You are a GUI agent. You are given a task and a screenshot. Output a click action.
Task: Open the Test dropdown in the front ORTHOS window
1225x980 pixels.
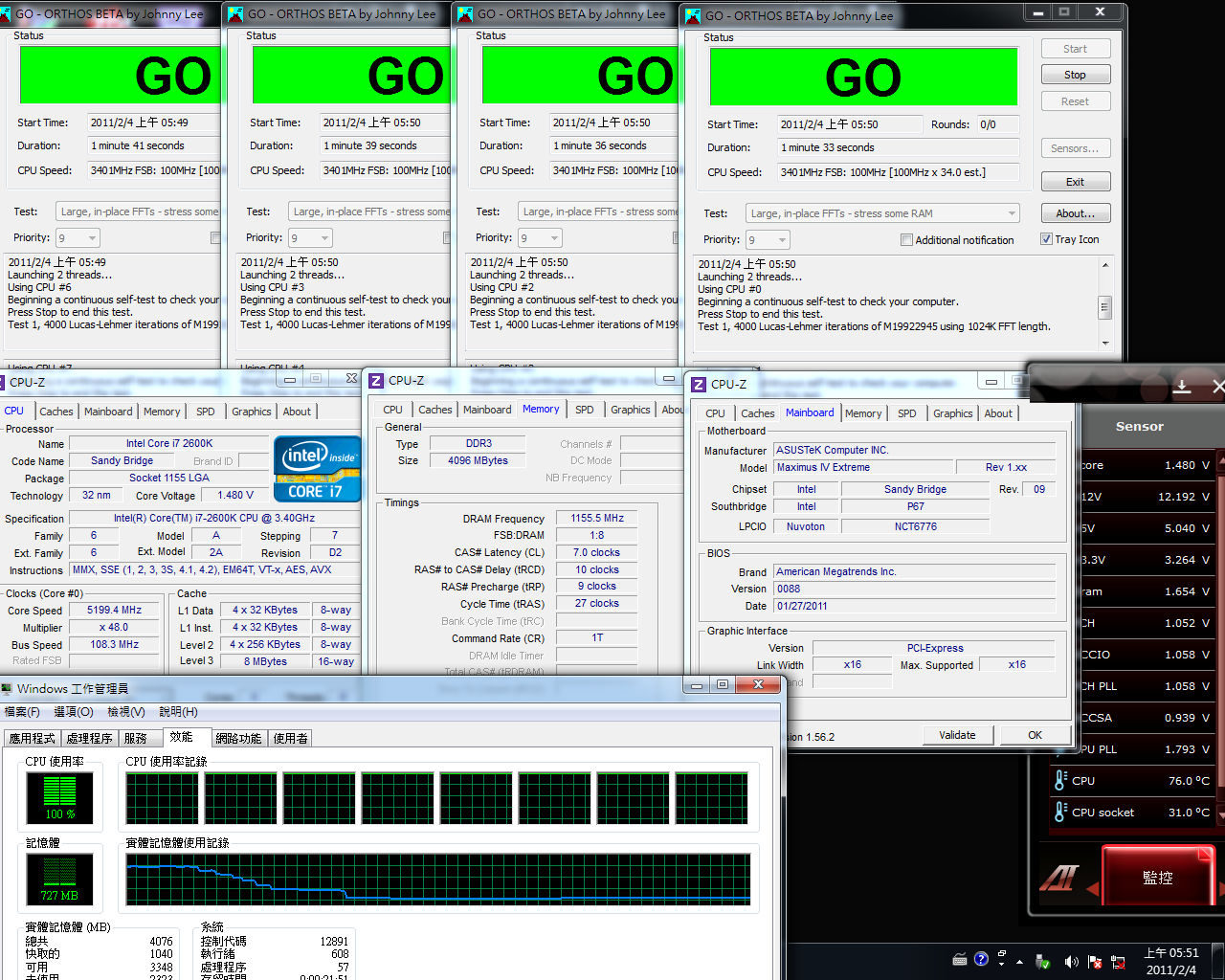point(882,213)
